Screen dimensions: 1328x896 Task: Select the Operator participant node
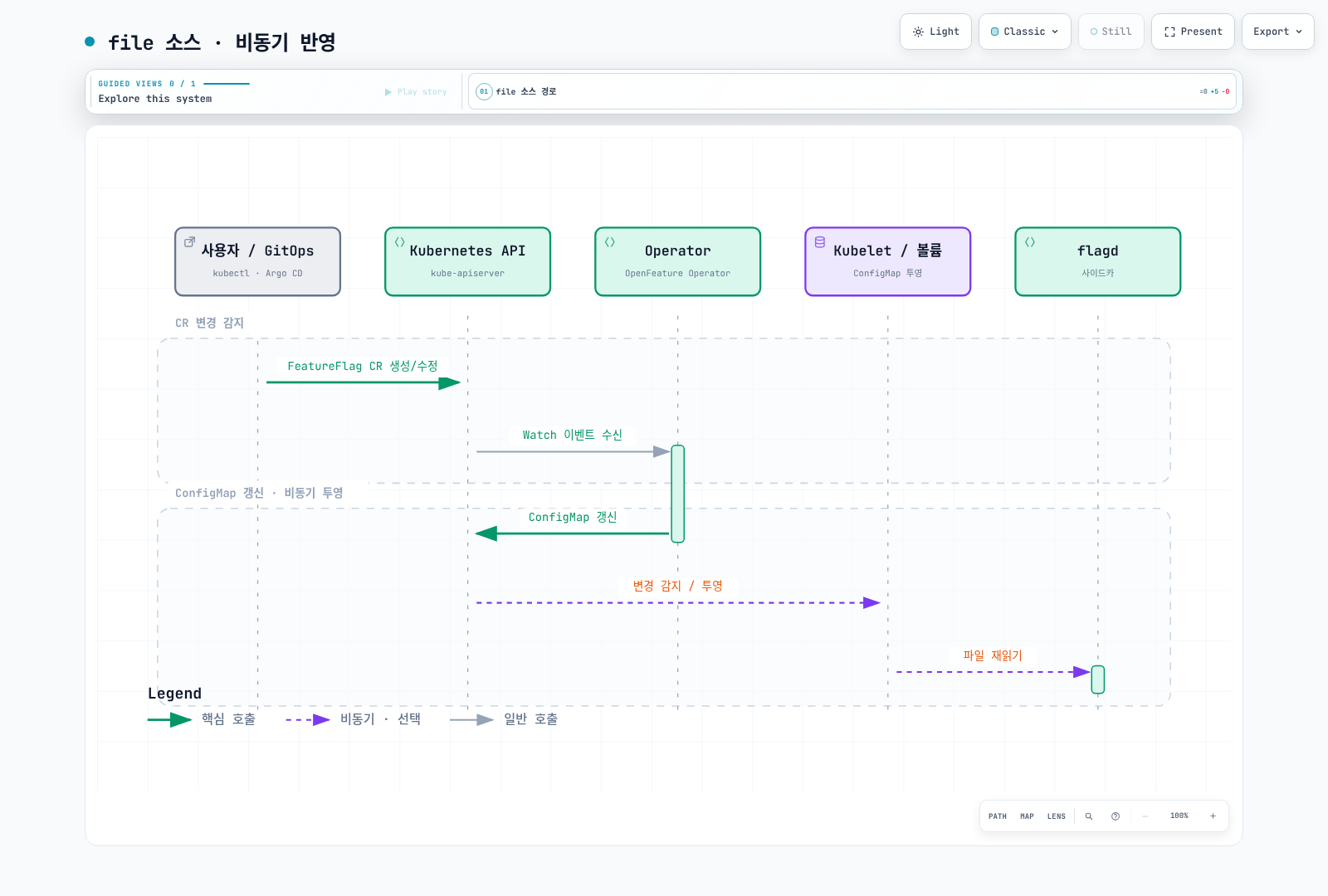[677, 261]
